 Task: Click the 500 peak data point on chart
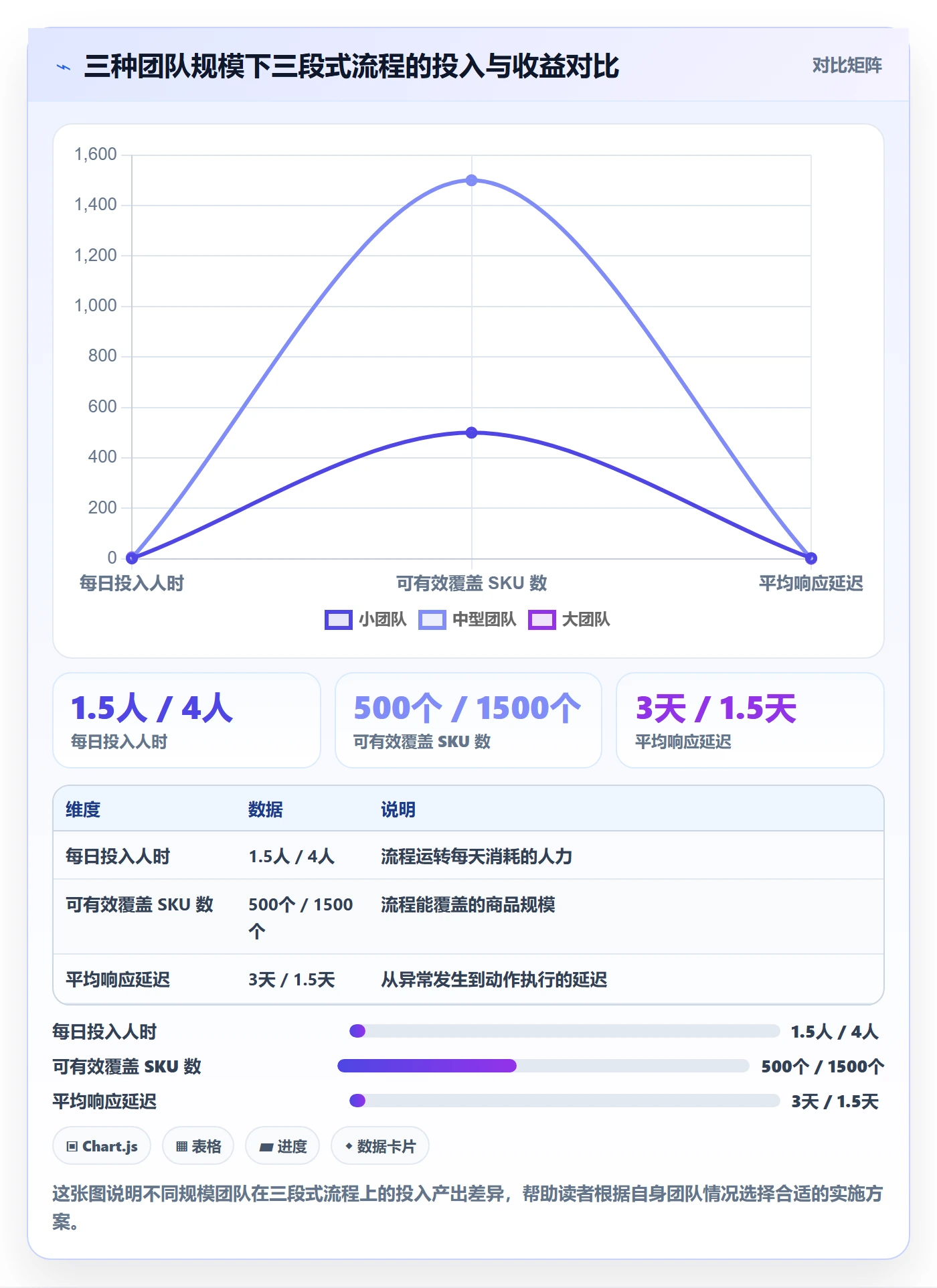(x=472, y=432)
